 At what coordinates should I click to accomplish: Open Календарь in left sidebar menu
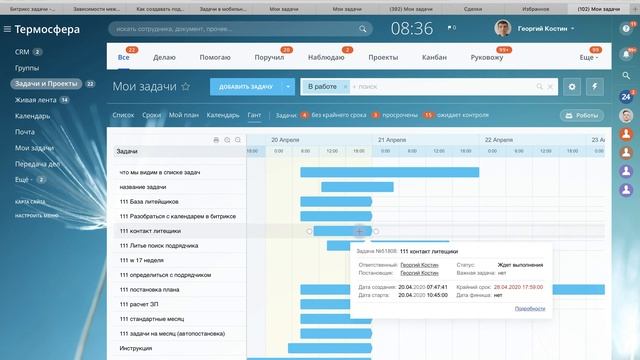coord(32,116)
